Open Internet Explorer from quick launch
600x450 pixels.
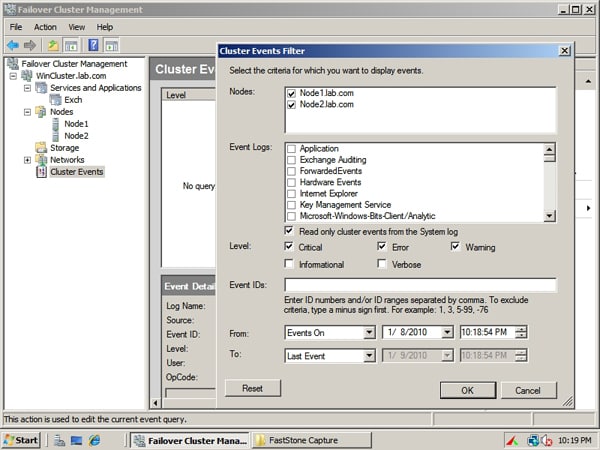pos(95,441)
